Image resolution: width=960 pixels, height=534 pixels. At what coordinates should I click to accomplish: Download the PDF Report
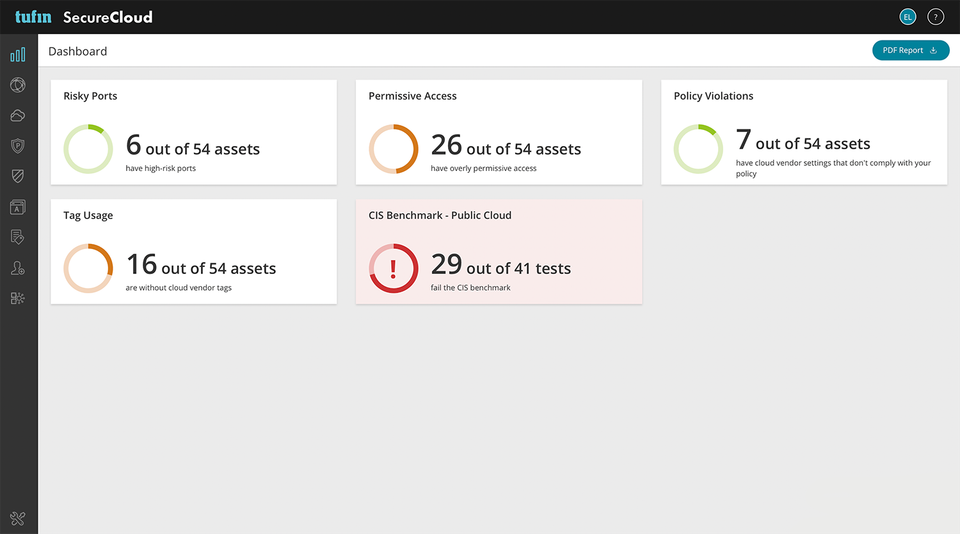[x=910, y=50]
